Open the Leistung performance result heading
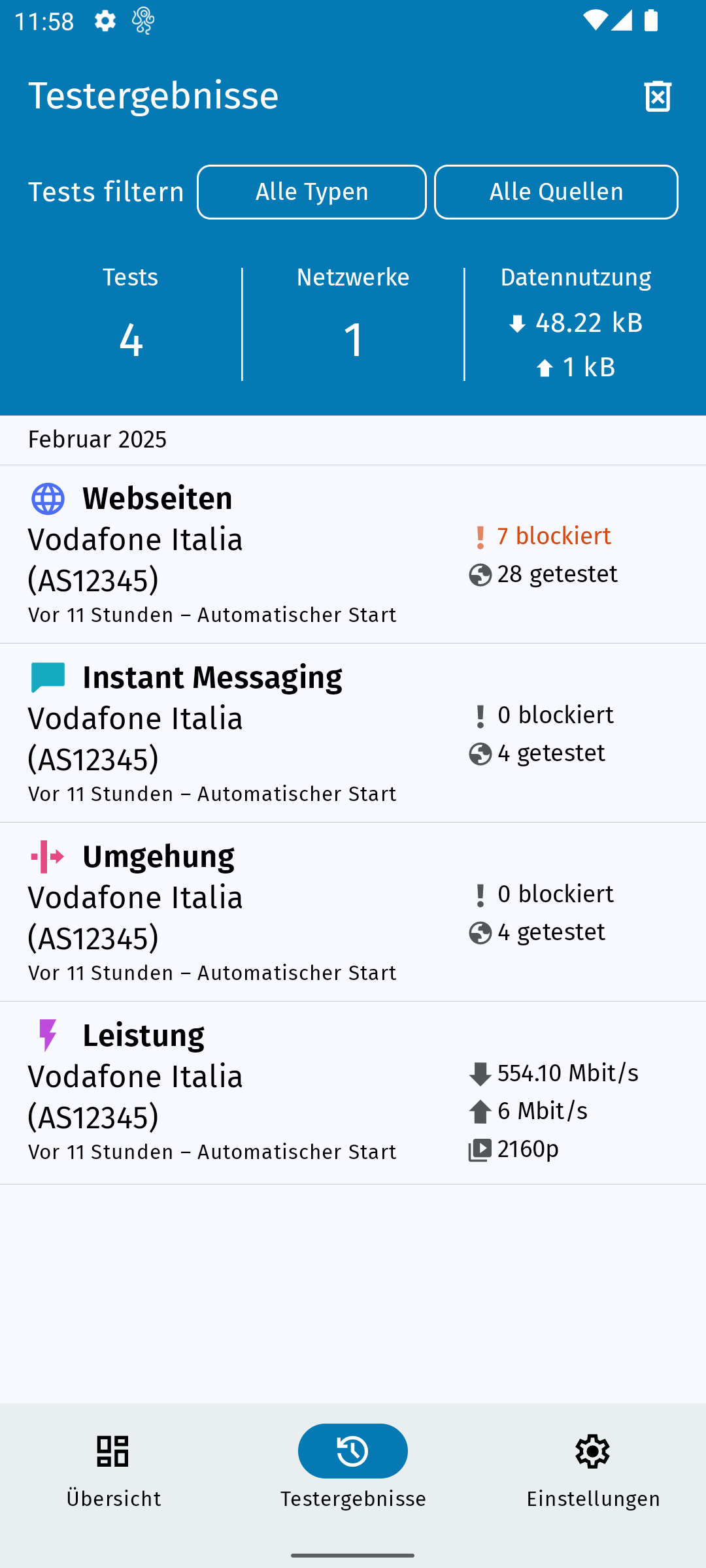This screenshot has width=706, height=1568. (x=143, y=1036)
